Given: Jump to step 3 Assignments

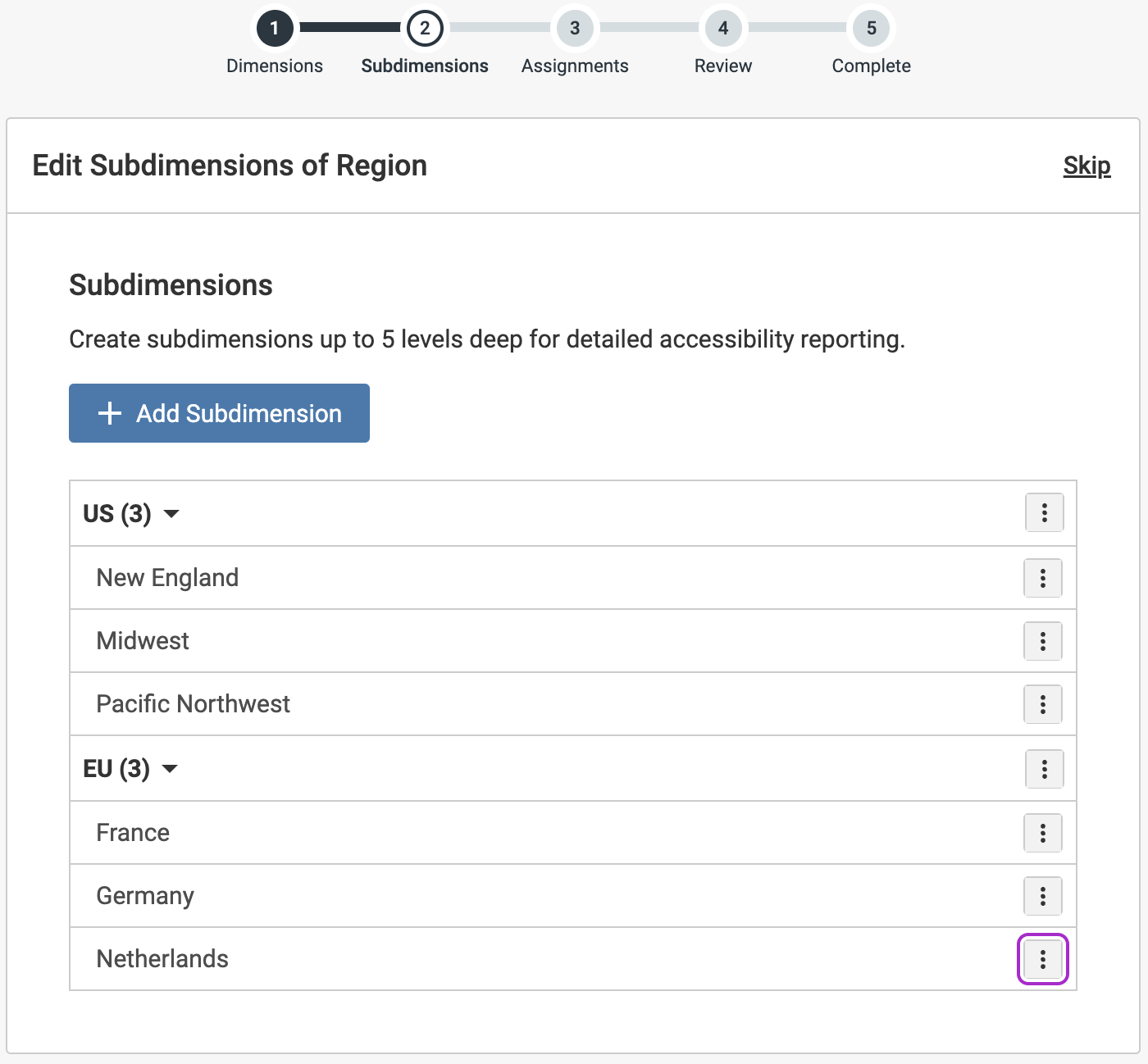Looking at the screenshot, I should [x=575, y=29].
